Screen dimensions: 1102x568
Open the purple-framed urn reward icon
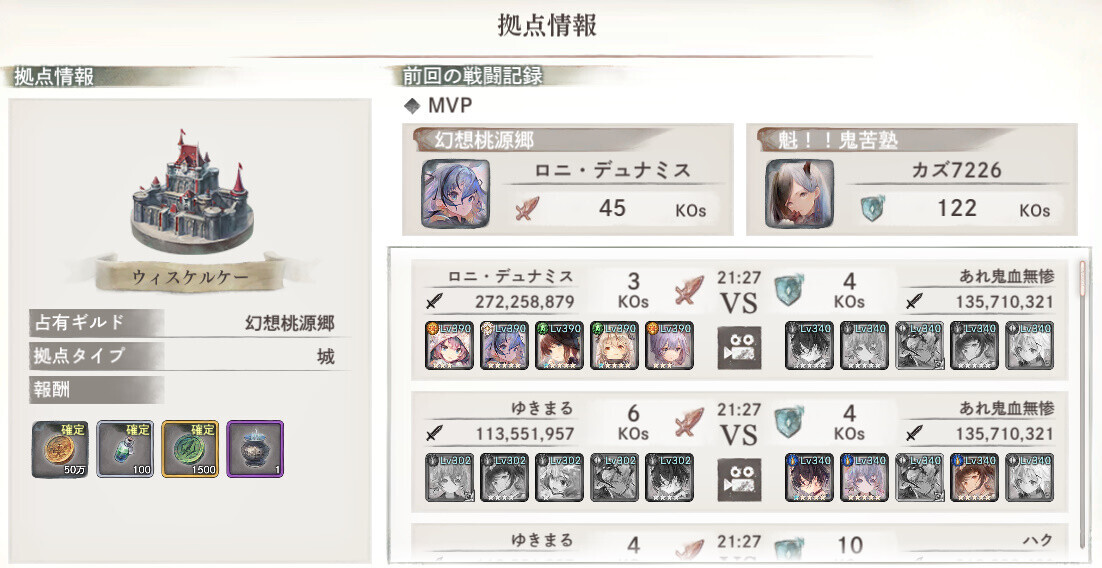pos(255,448)
